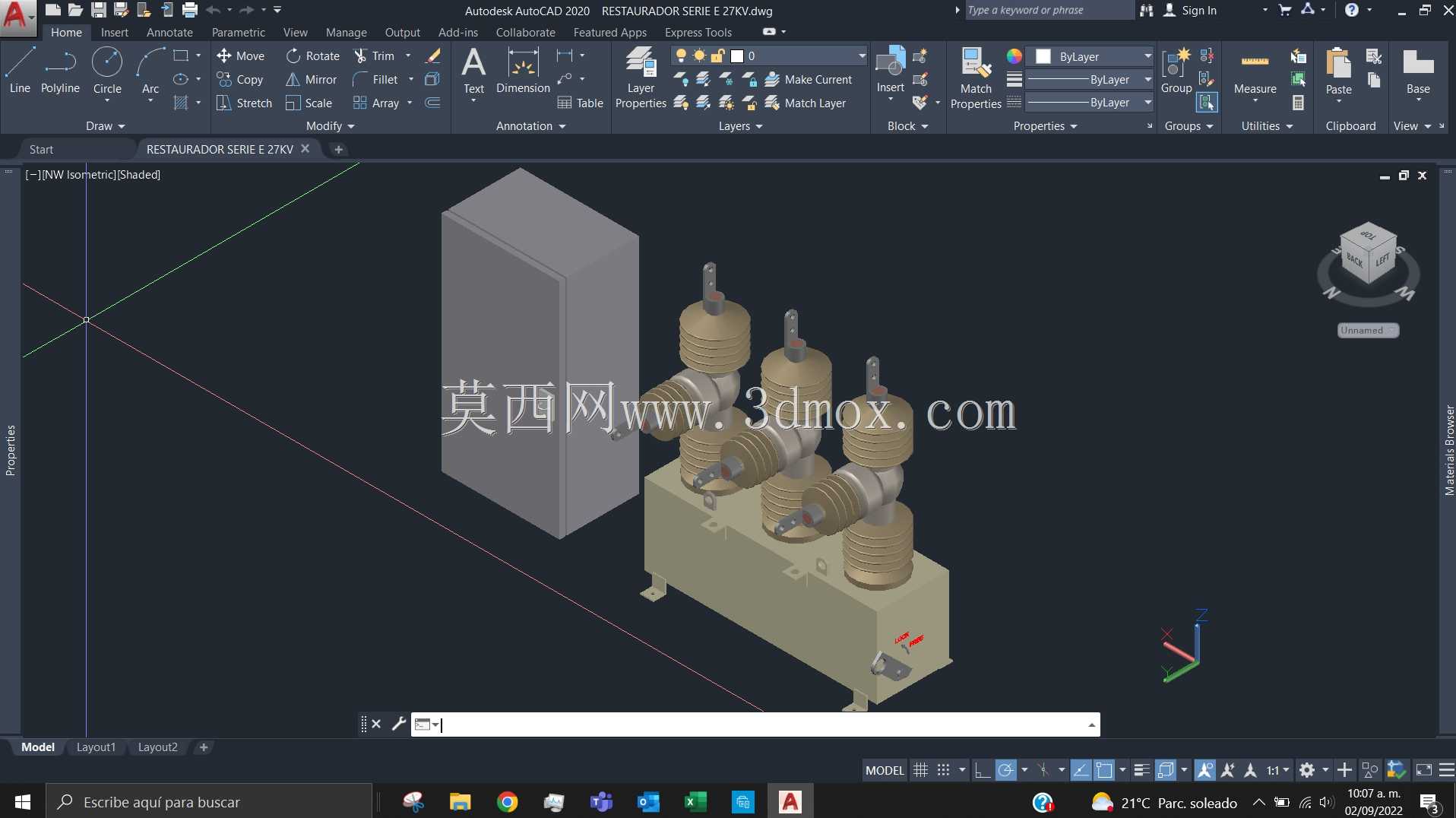Viewport: 1456px width, 818px height.
Task: Click the Array tool
Action: click(x=376, y=103)
